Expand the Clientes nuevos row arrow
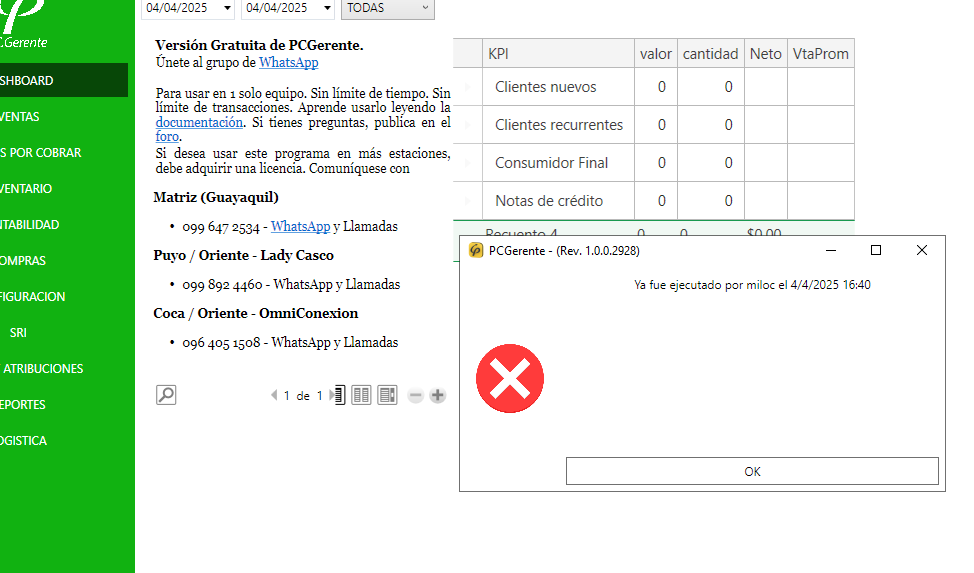The width and height of the screenshot is (974, 573). coord(468,87)
